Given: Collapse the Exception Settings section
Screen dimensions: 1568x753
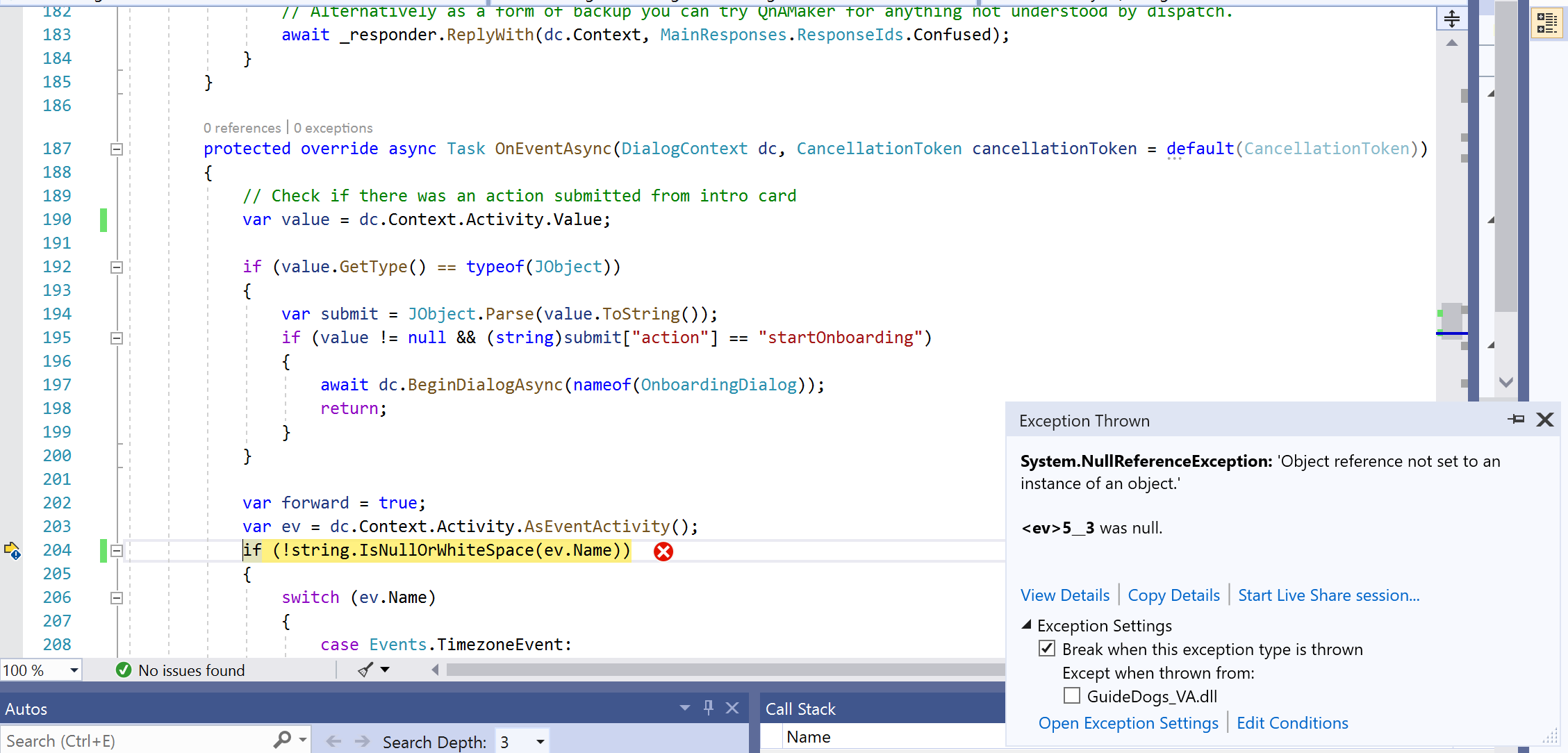Looking at the screenshot, I should [1026, 625].
